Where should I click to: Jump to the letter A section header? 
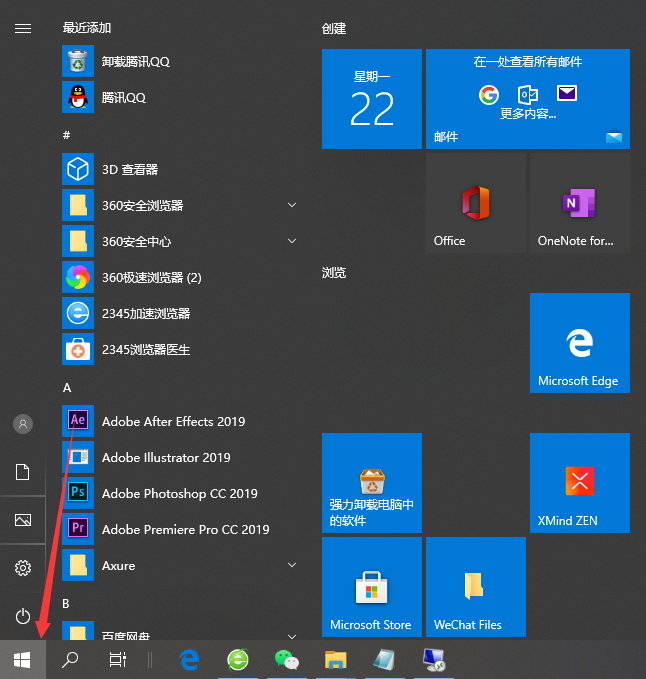[x=67, y=387]
